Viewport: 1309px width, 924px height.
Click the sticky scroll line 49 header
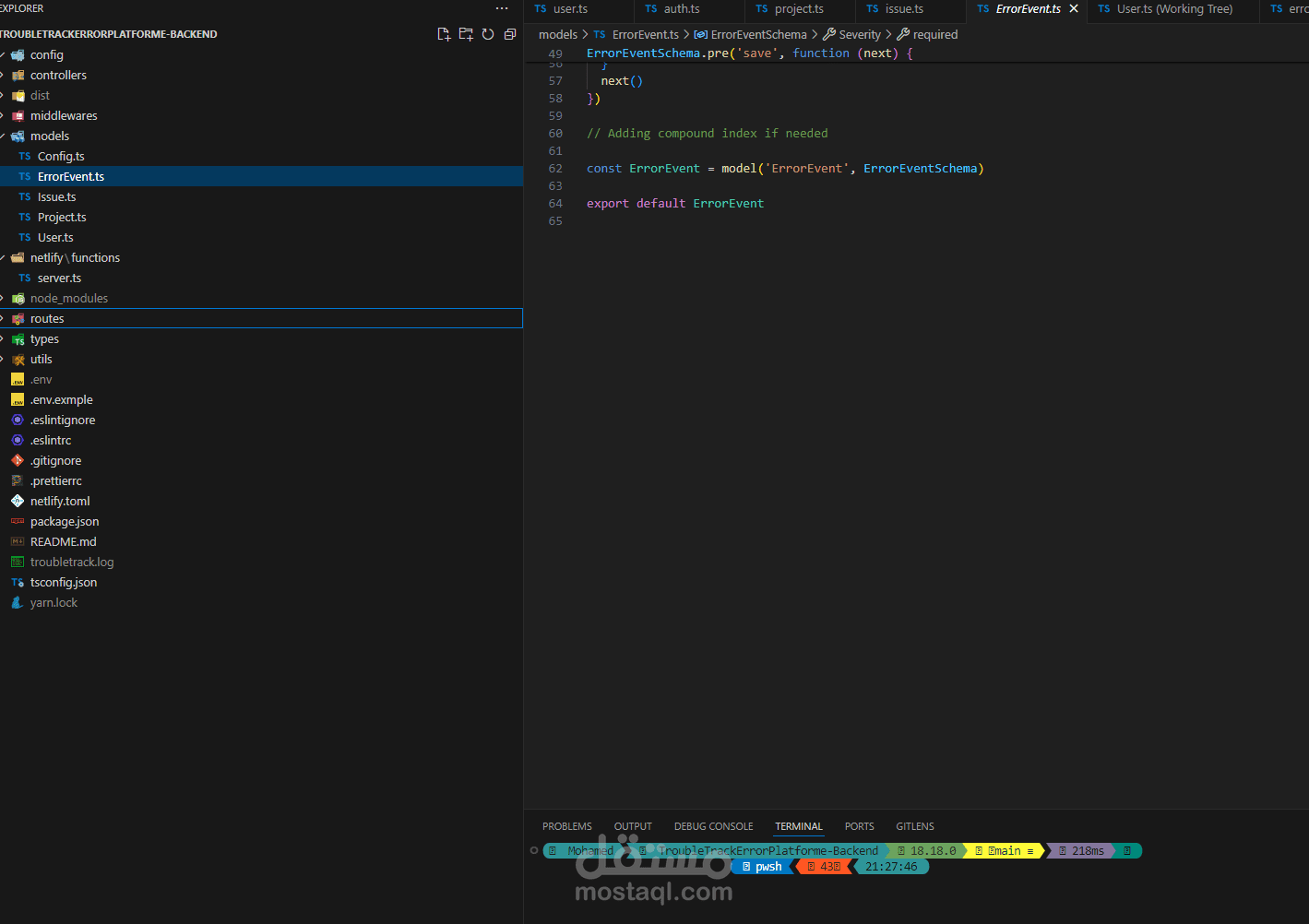749,53
